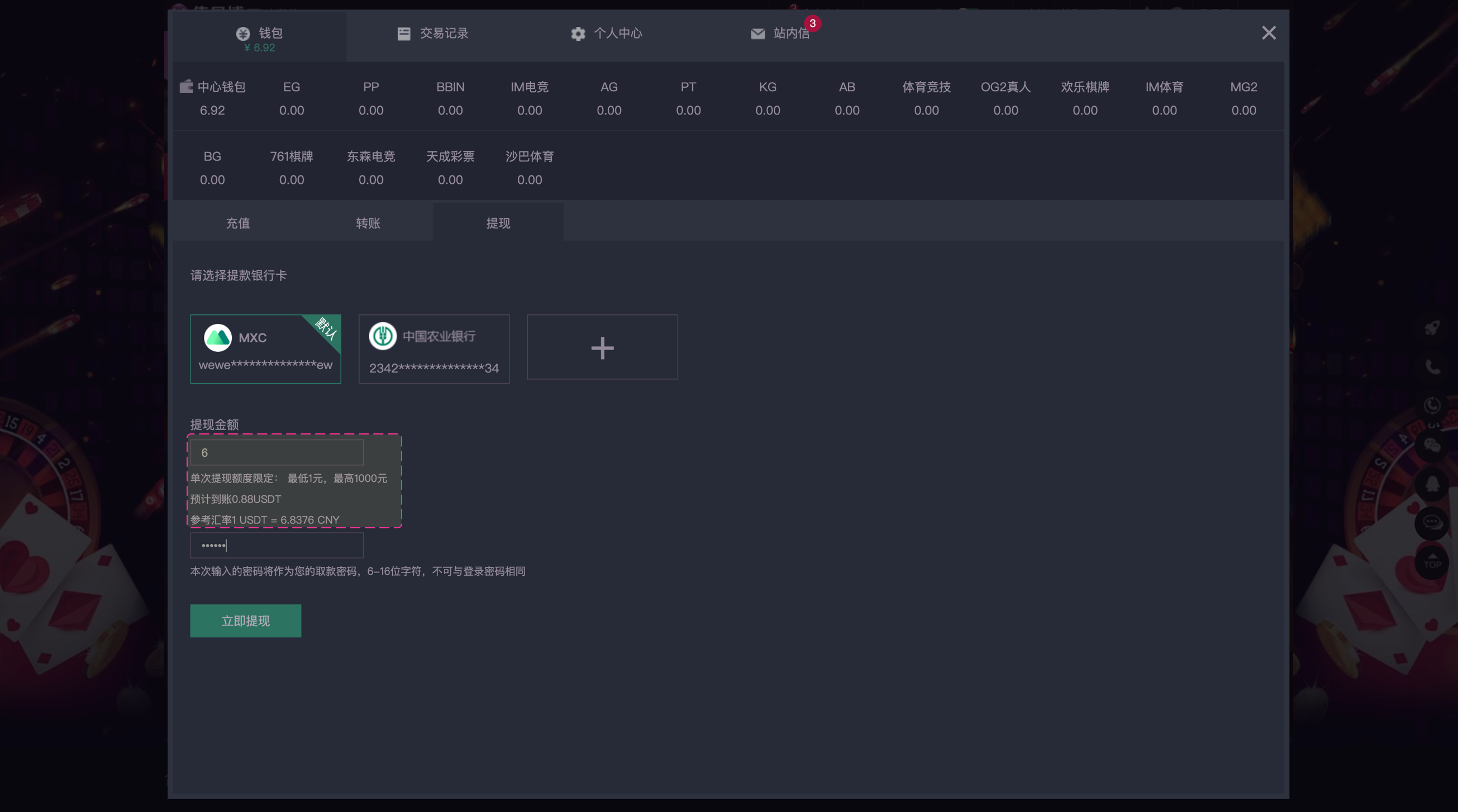Select the OG2真人 wallet entry
This screenshot has width=1458, height=812.
1005,87
